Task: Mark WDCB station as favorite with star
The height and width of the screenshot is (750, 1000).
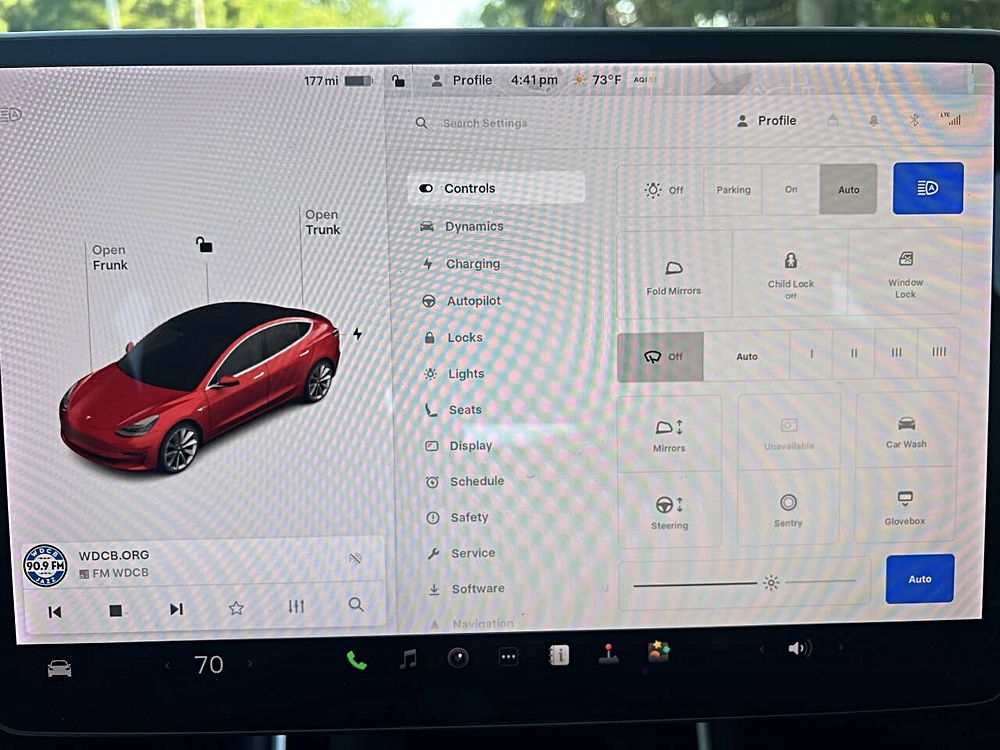Action: pyautogui.click(x=236, y=608)
